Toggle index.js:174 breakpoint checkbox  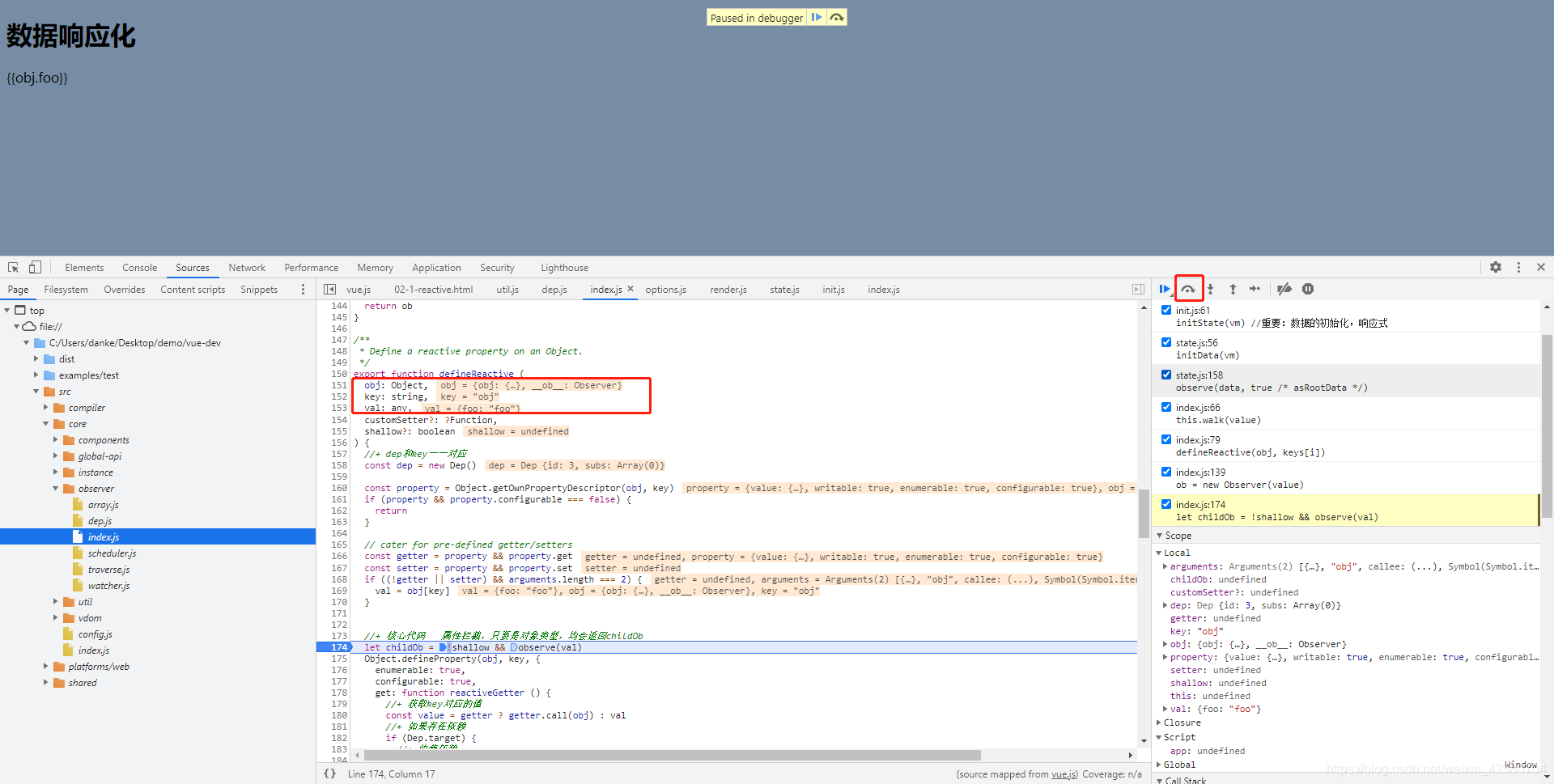tap(1166, 504)
